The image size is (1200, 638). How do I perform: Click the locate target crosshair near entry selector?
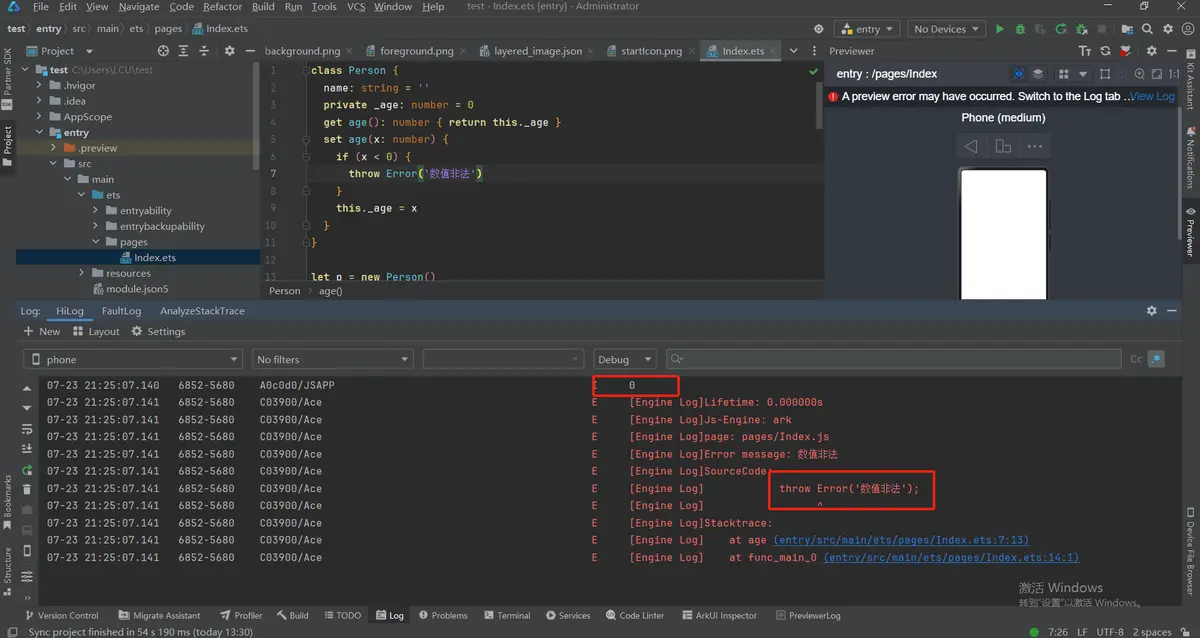point(819,29)
